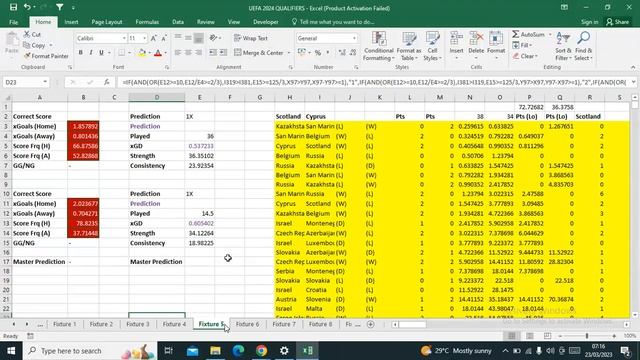Switch to the Page Layout ribbon tab
This screenshot has height=360, width=640.
tap(107, 22)
